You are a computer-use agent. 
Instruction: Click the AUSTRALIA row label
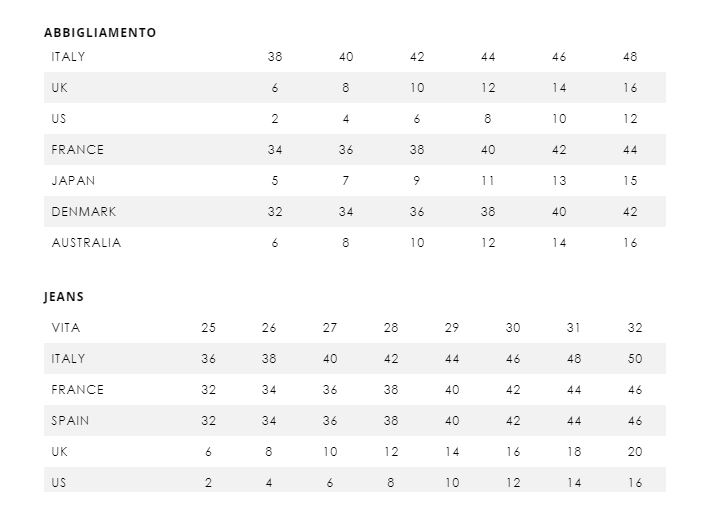pyautogui.click(x=86, y=243)
